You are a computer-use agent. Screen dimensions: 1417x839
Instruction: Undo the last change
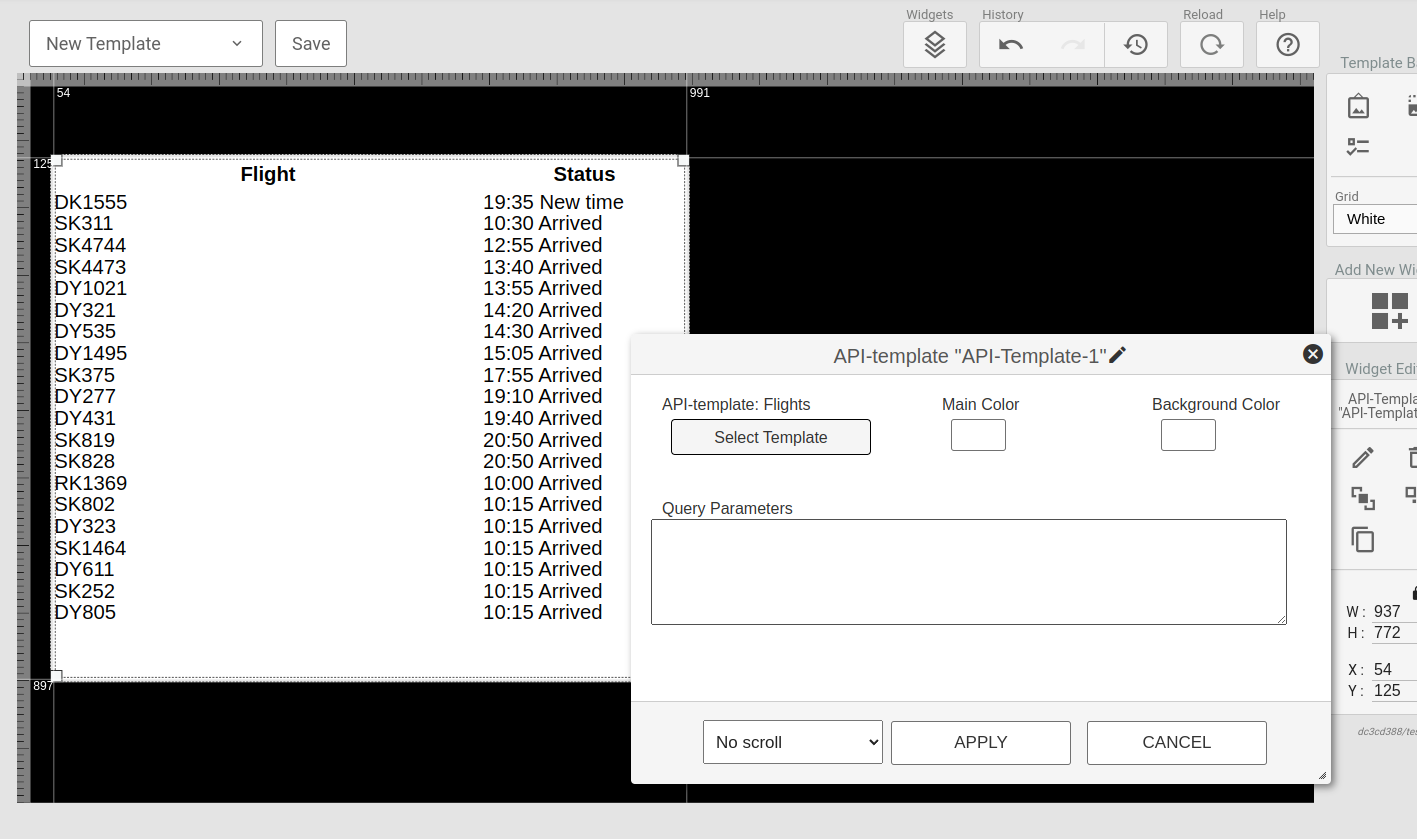[1010, 44]
